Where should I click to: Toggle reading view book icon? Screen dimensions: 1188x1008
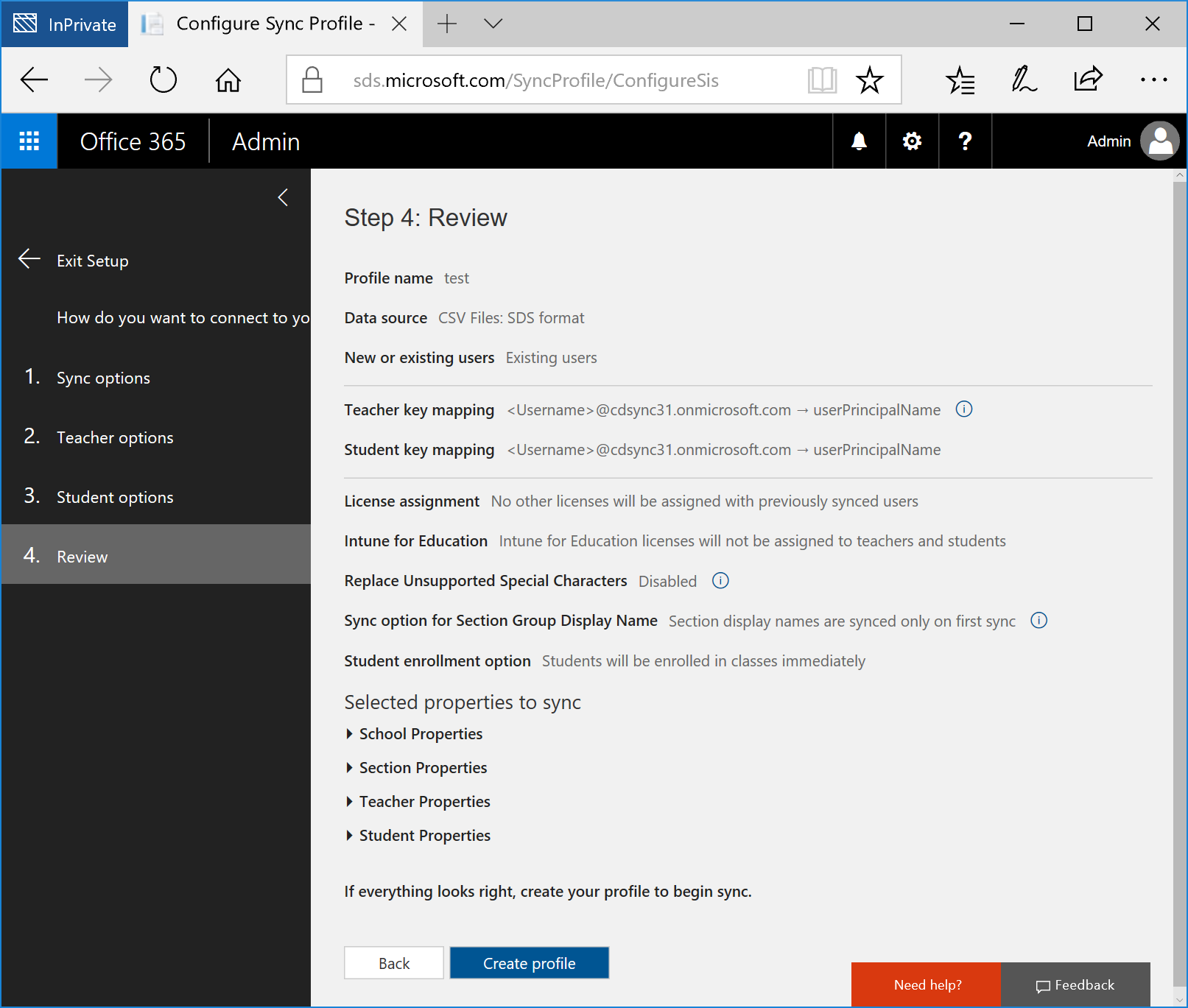pos(822,80)
